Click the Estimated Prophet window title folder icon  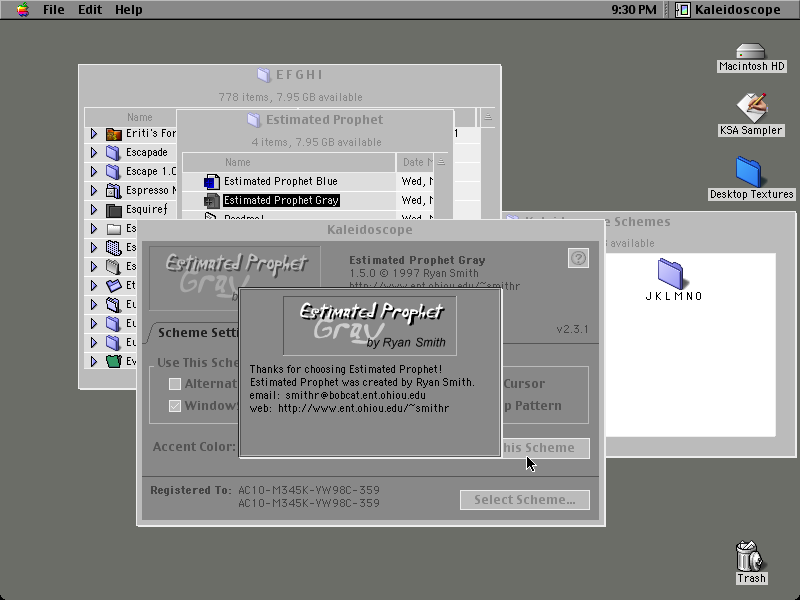pyautogui.click(x=254, y=120)
